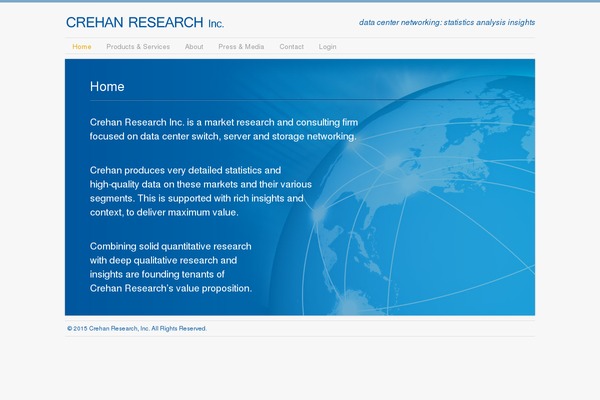
Task: Click the copyright notice '© 2015 Crehan Research'
Action: (137, 328)
